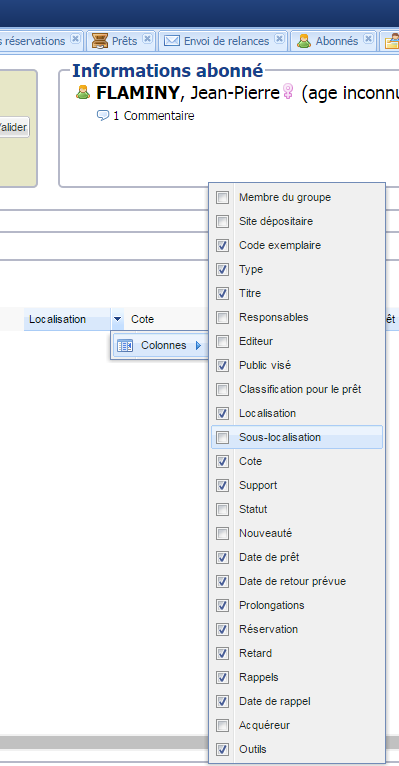This screenshot has height=766, width=399.
Task: Open the Prêts tab
Action: click(121, 41)
